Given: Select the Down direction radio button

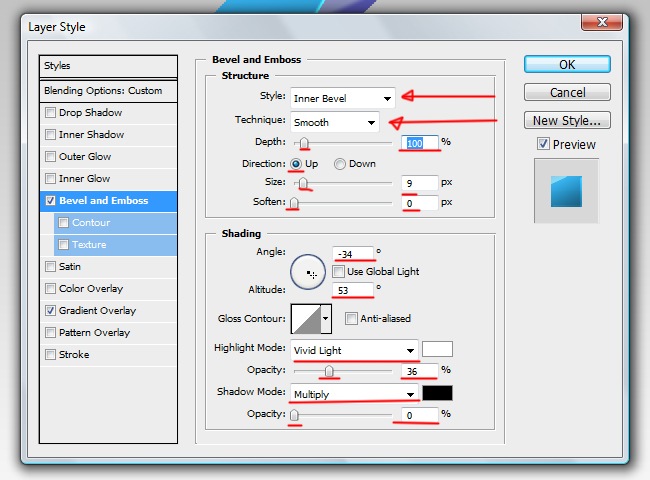Looking at the screenshot, I should coord(340,164).
